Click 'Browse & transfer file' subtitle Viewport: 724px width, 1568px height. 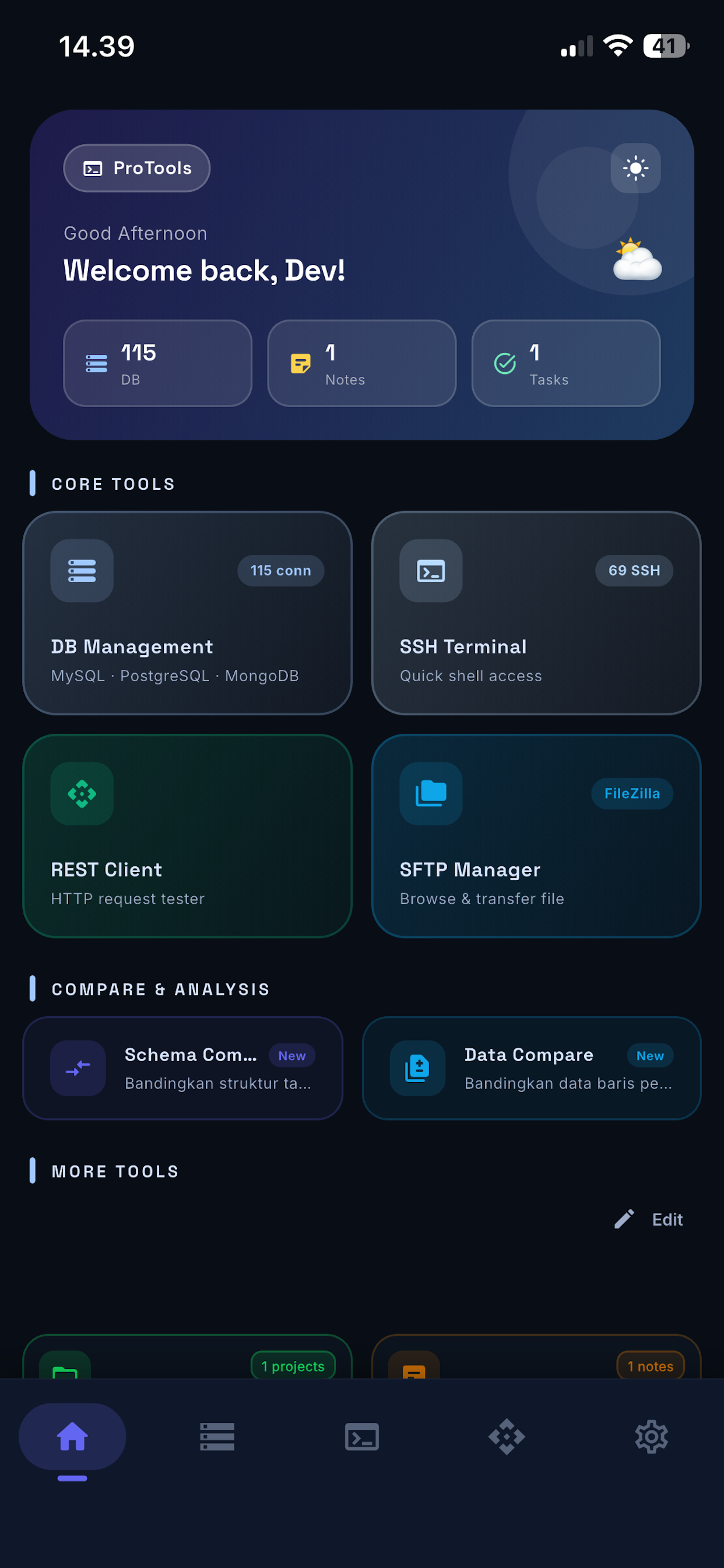[x=482, y=898]
